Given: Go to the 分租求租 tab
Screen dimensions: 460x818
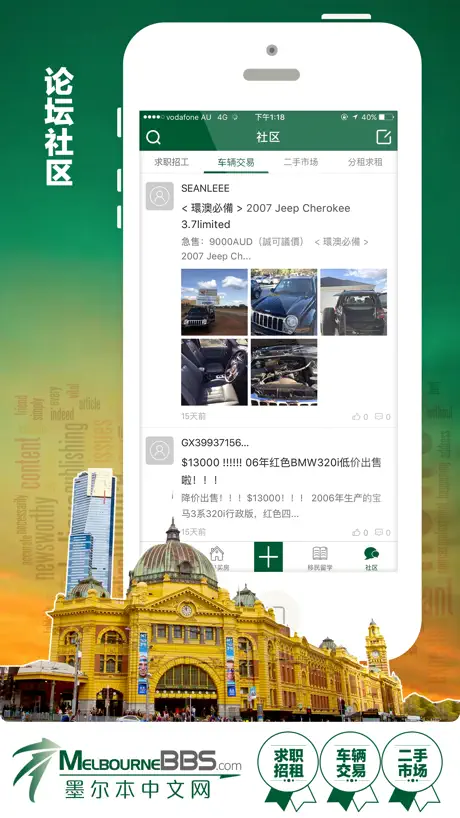Looking at the screenshot, I should pyautogui.click(x=365, y=162).
